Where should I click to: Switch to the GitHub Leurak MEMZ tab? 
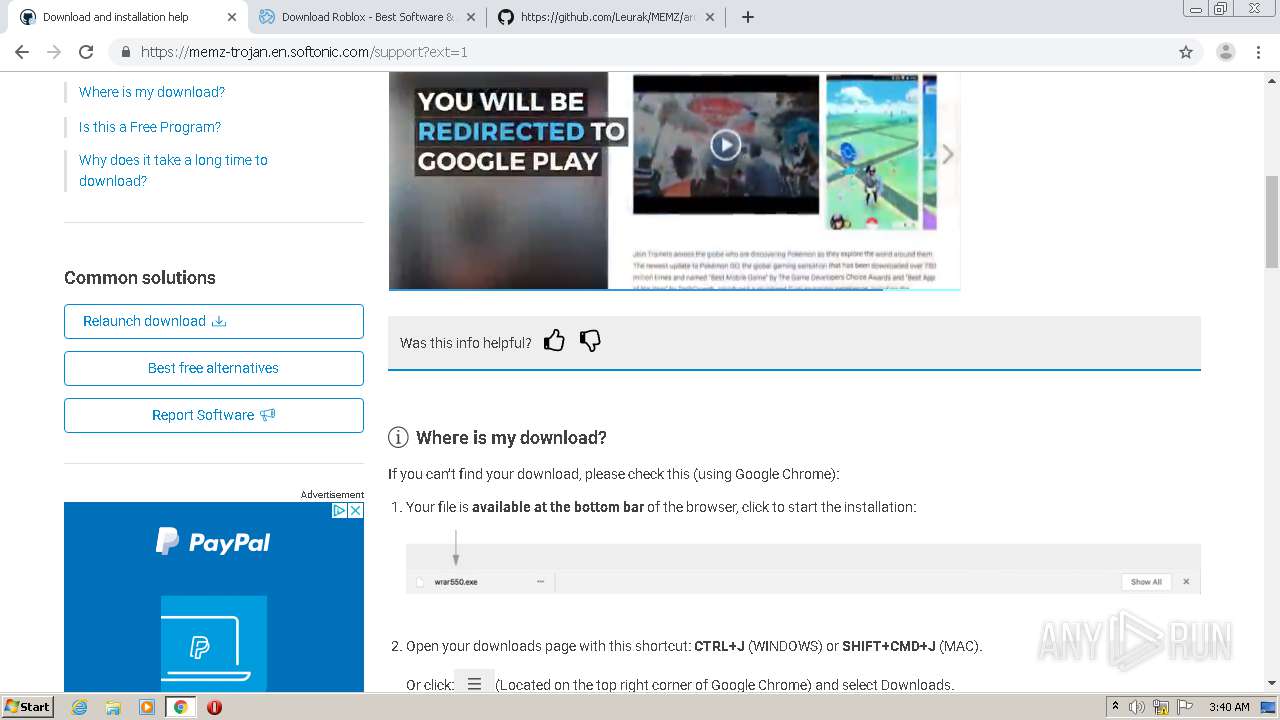[607, 17]
